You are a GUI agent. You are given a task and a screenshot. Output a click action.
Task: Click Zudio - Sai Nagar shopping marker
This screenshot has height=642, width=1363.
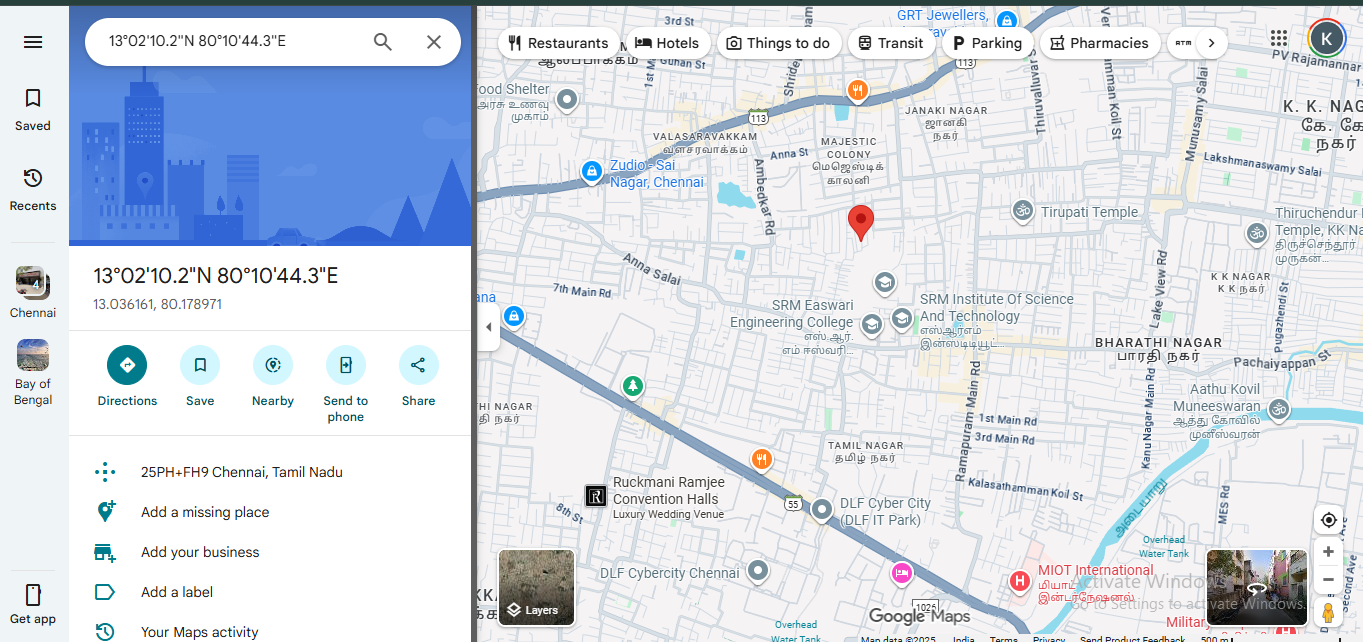(x=592, y=172)
